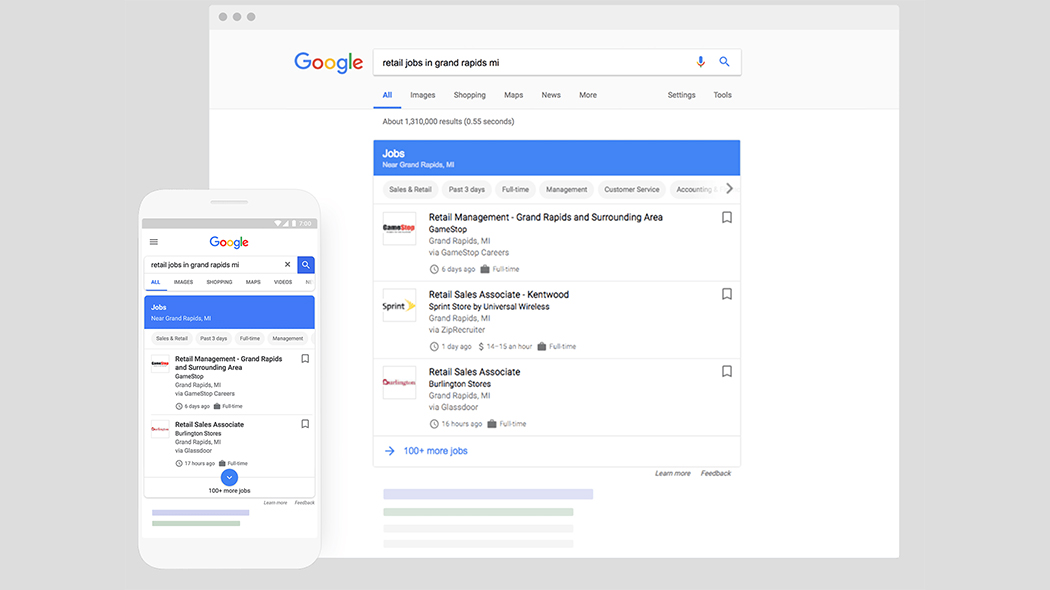
Task: Switch to IMAGES tab on phone
Action: pyautogui.click(x=183, y=283)
